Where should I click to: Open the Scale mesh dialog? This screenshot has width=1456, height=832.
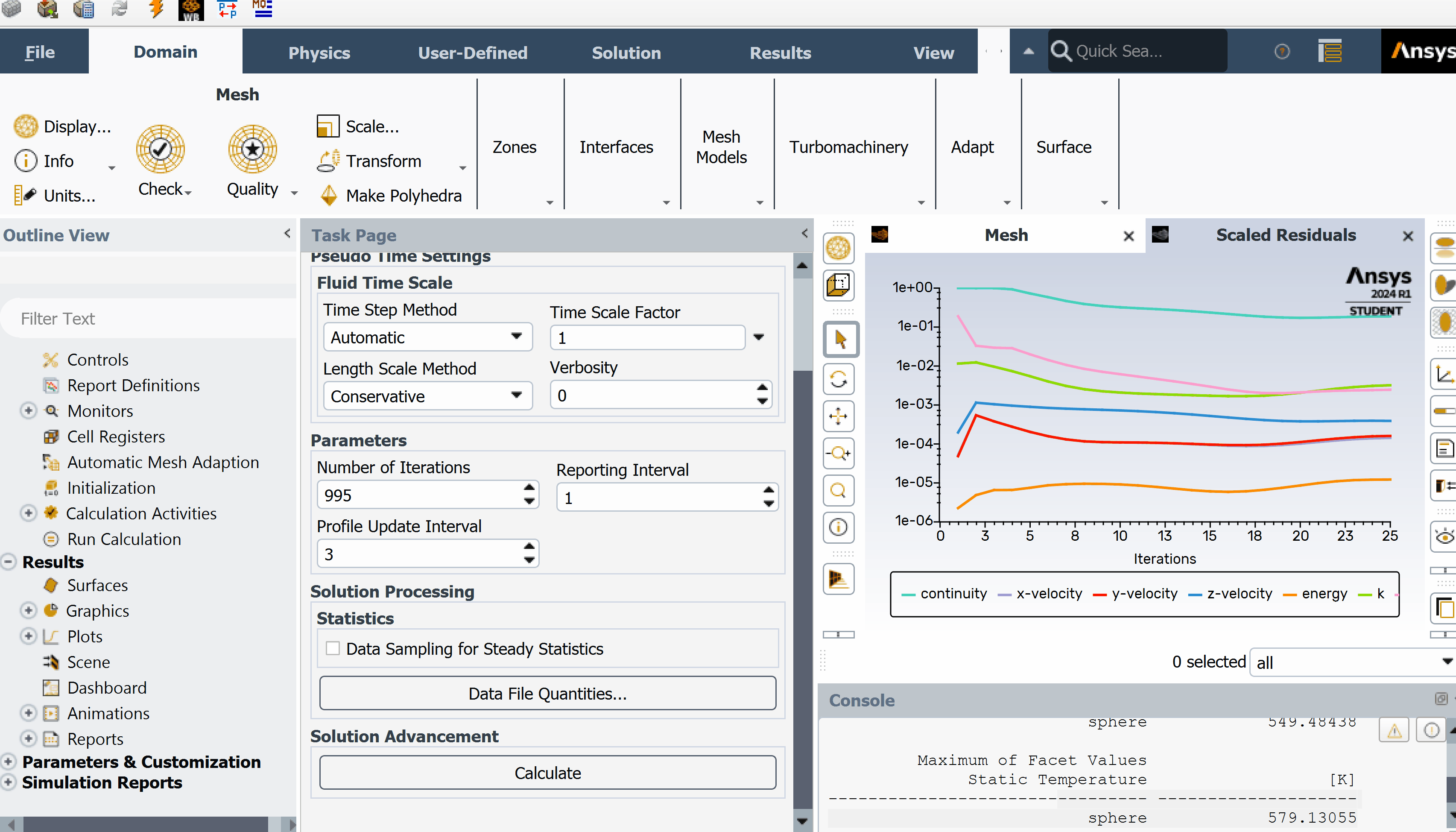[359, 126]
